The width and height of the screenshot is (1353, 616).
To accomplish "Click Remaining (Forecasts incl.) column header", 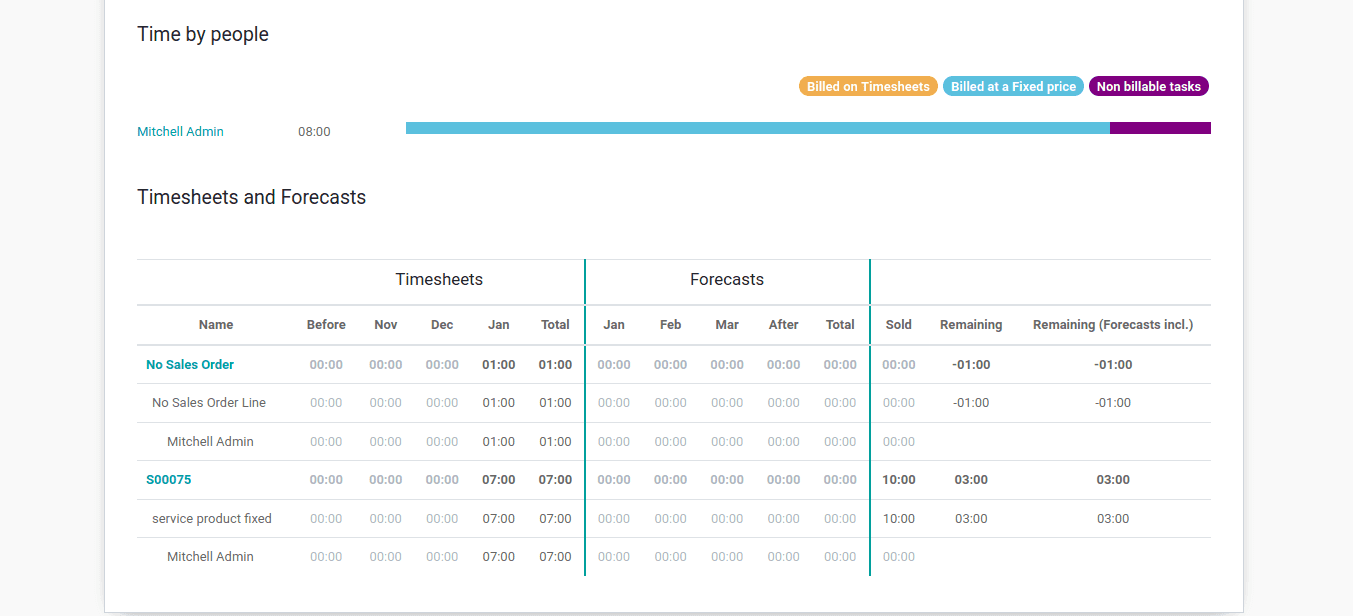I will click(1113, 325).
